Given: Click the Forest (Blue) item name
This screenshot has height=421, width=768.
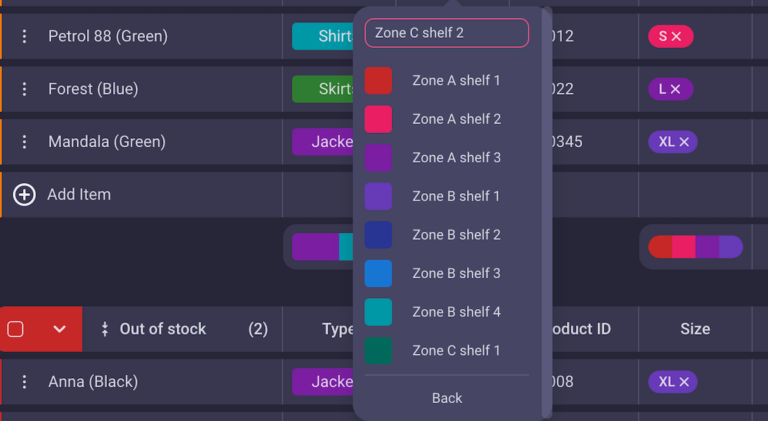Looking at the screenshot, I should [93, 89].
